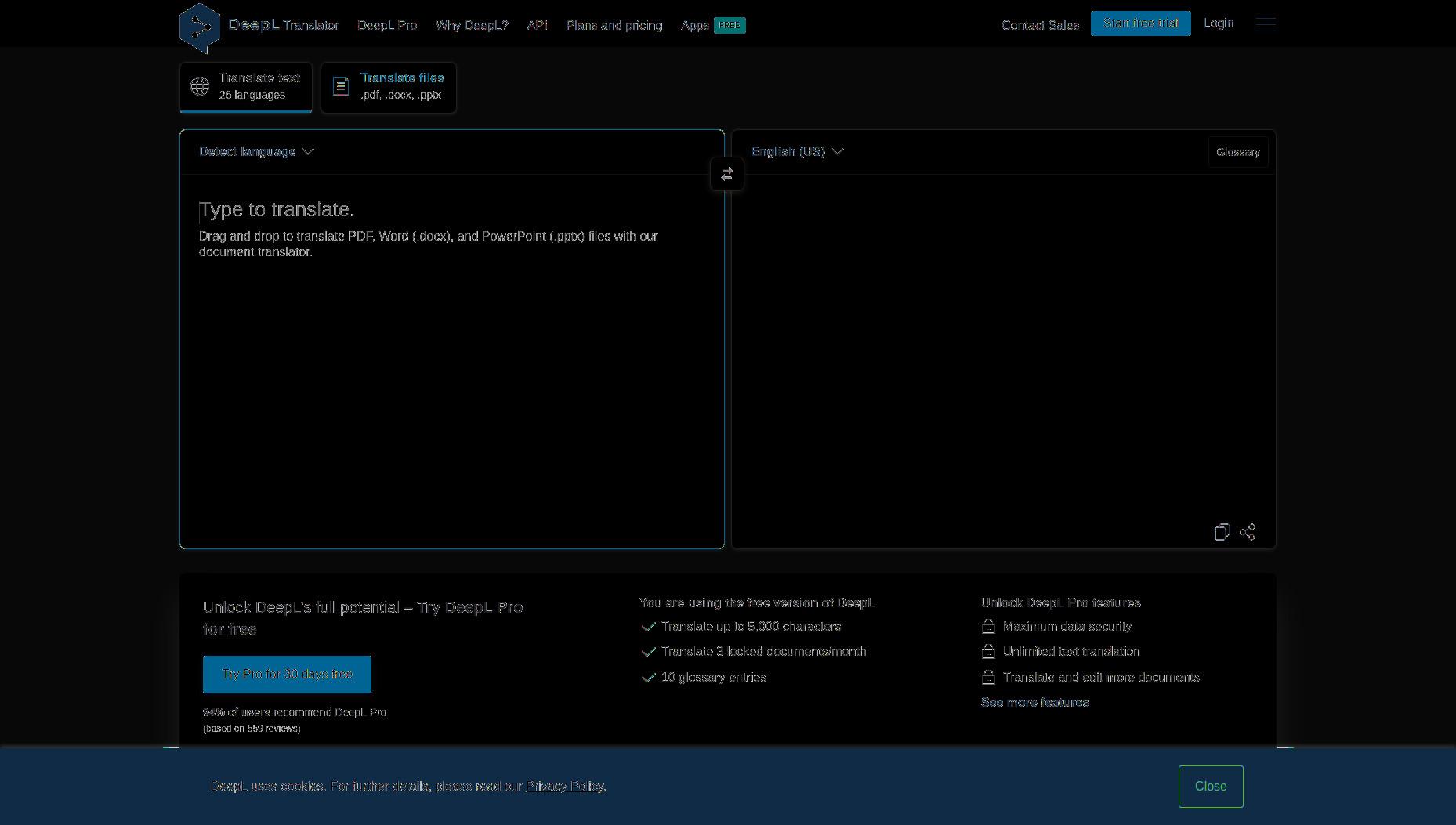Click the globe icon on Translate text
The height and width of the screenshot is (825, 1456).
[200, 86]
